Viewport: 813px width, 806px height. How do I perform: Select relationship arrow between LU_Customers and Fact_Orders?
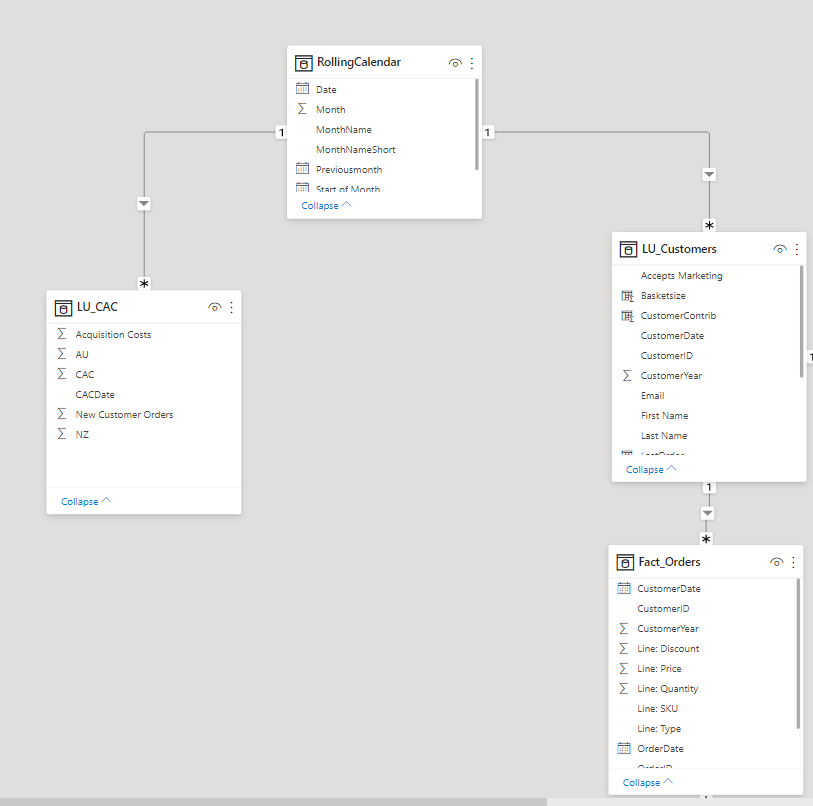[707, 513]
